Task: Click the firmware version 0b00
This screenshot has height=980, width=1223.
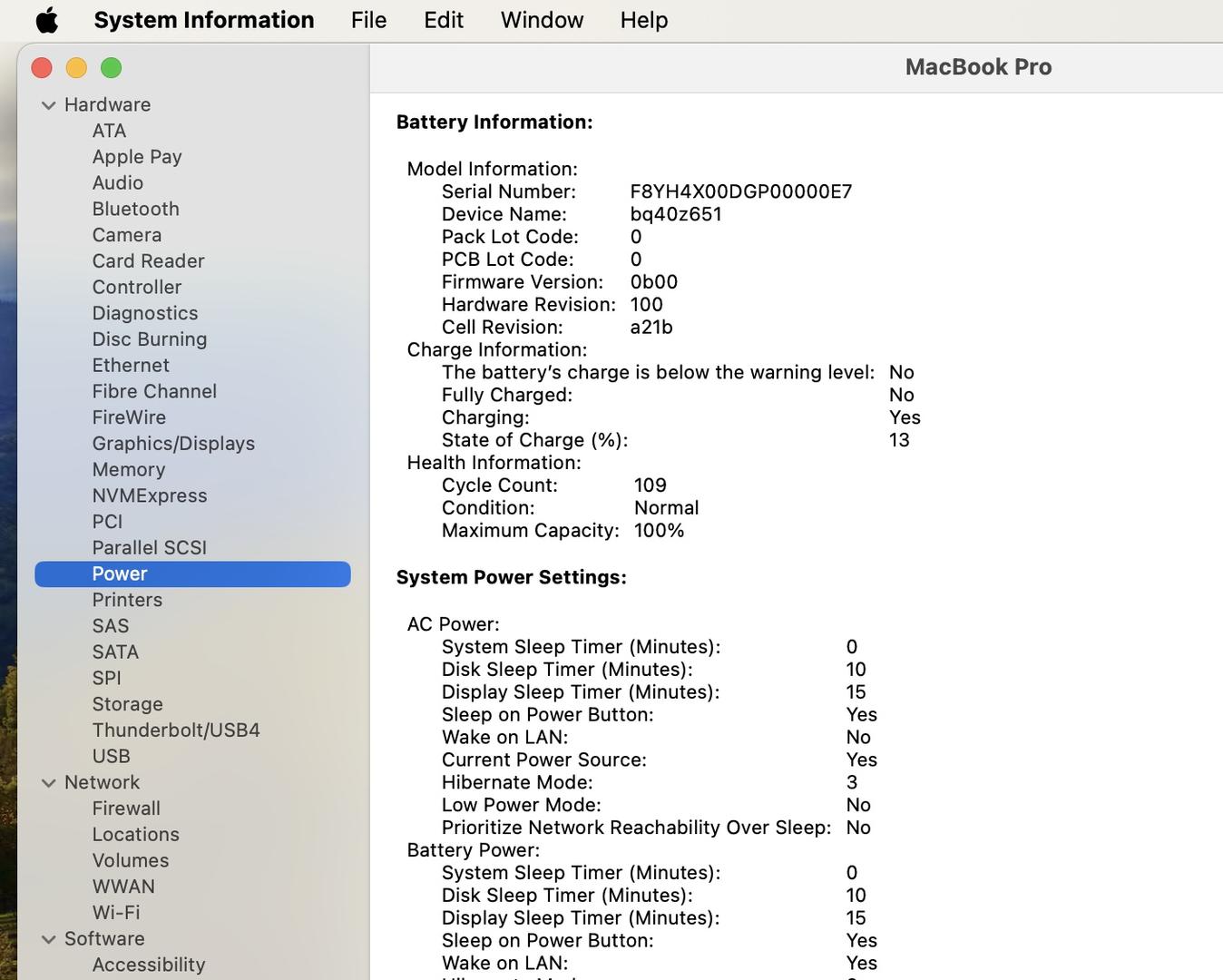Action: tap(654, 282)
